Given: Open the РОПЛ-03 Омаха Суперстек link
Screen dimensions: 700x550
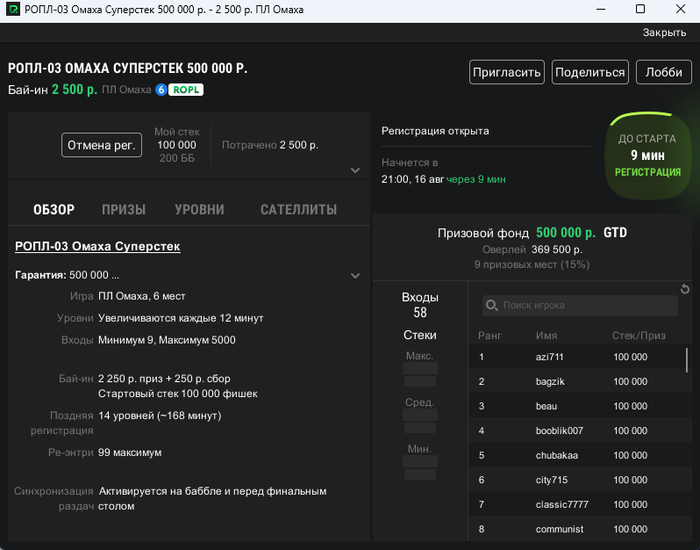Looking at the screenshot, I should point(98,246).
